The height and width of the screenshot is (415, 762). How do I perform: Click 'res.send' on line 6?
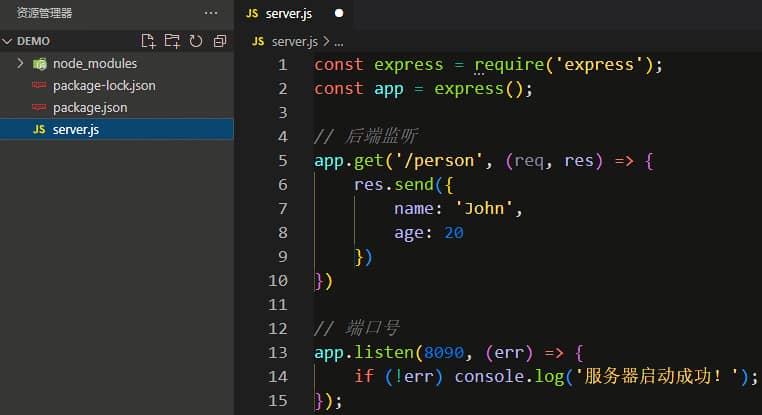click(394, 185)
